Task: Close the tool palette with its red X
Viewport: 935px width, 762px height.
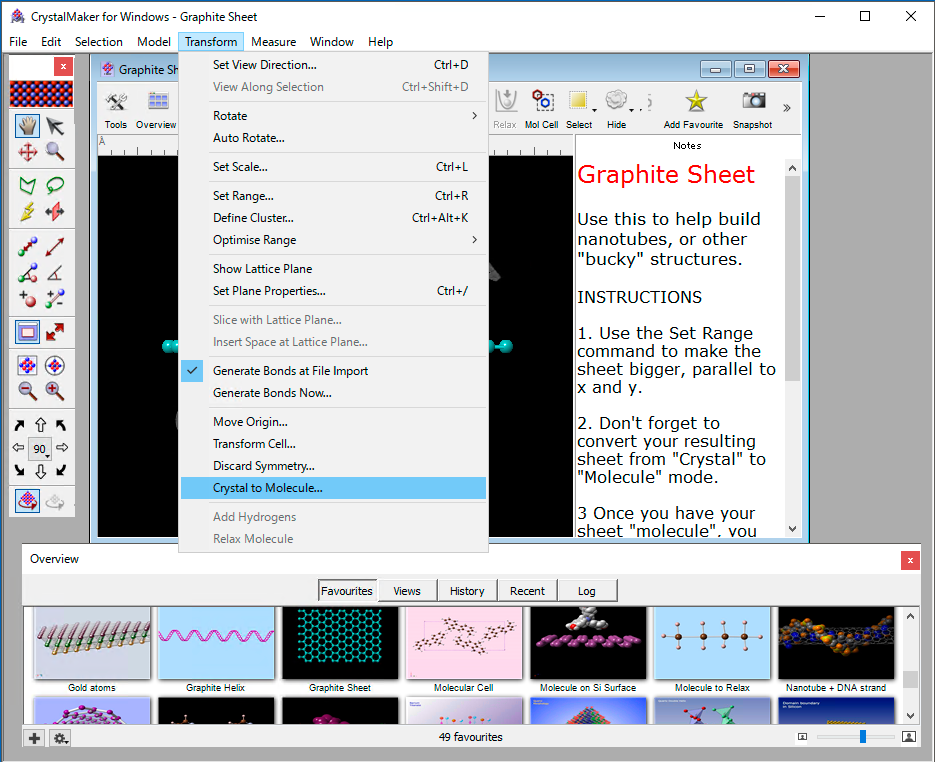Action: tap(63, 66)
